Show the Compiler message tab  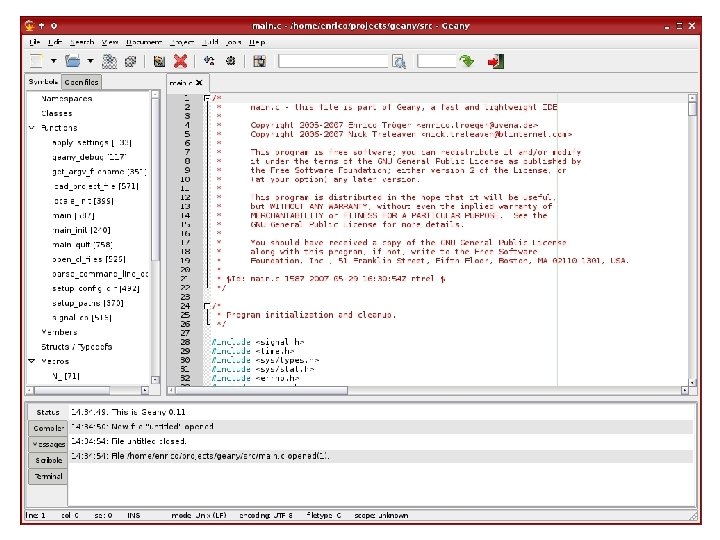point(48,428)
